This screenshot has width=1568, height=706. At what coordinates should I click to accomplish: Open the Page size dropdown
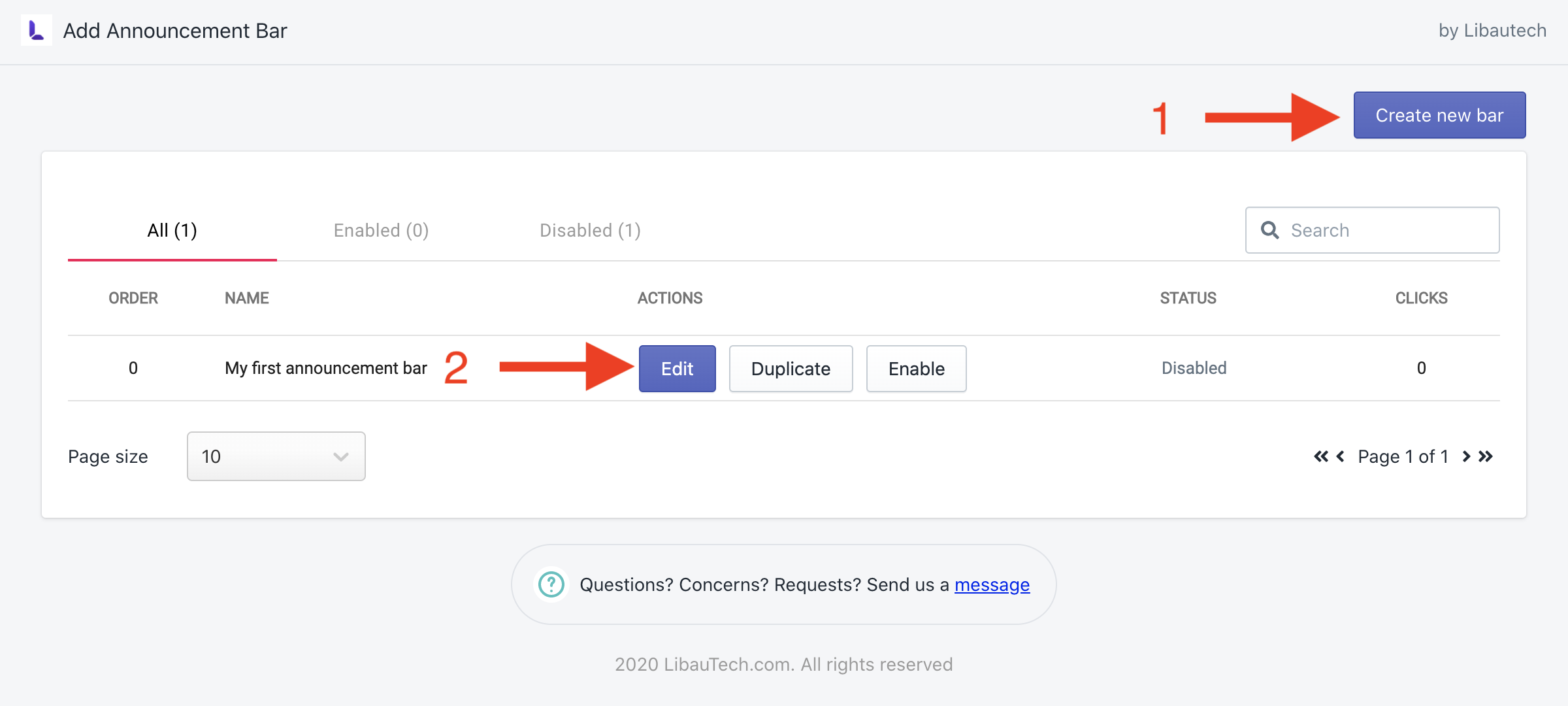(276, 456)
